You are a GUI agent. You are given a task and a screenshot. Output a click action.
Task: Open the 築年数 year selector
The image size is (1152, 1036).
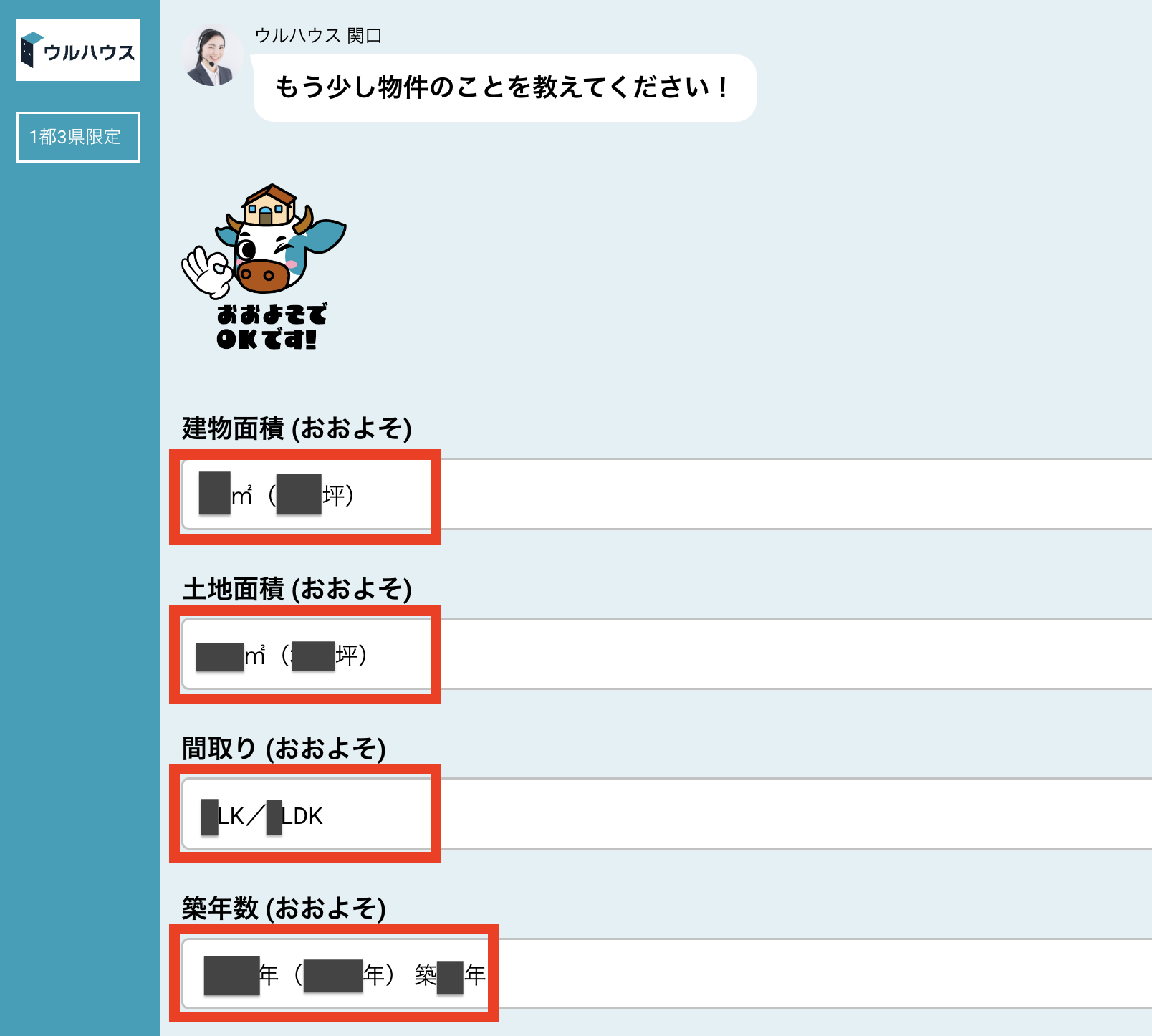[x=666, y=974]
